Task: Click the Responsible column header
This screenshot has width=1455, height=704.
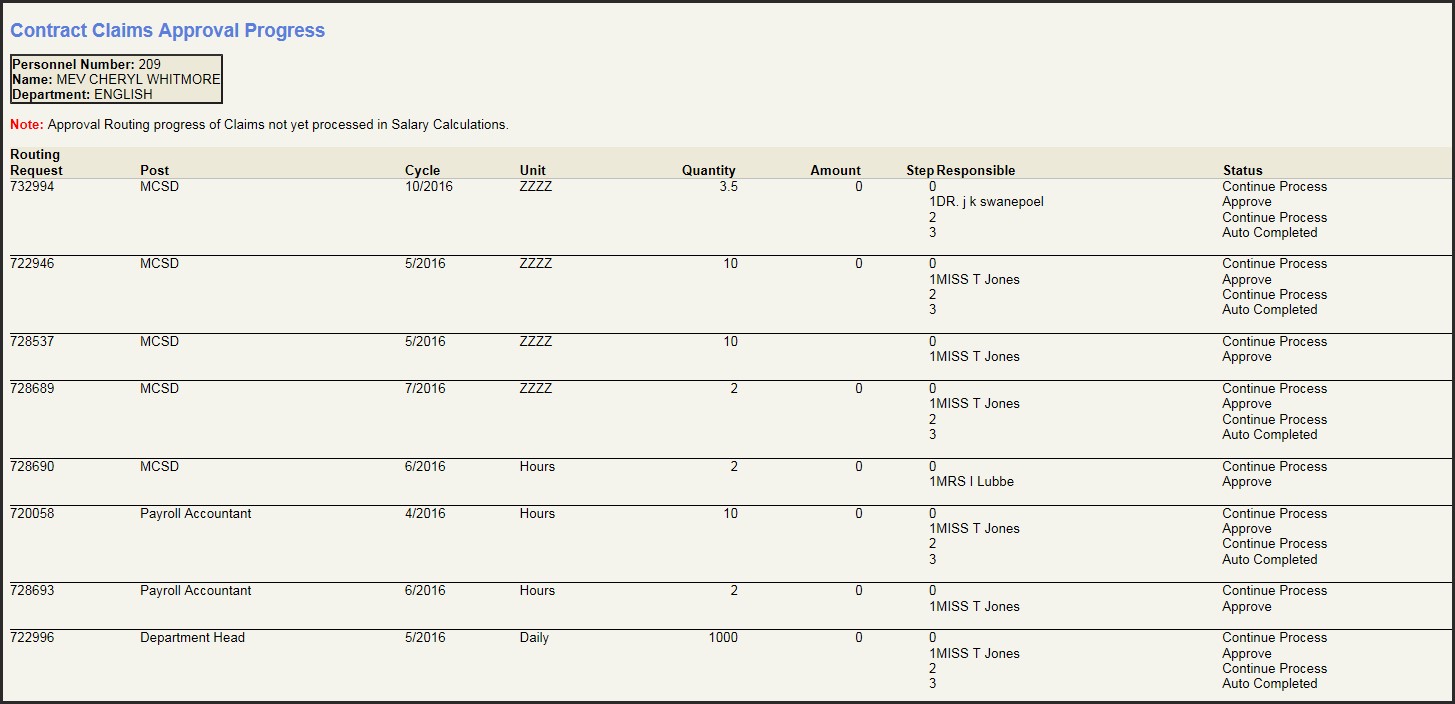Action: pos(976,171)
